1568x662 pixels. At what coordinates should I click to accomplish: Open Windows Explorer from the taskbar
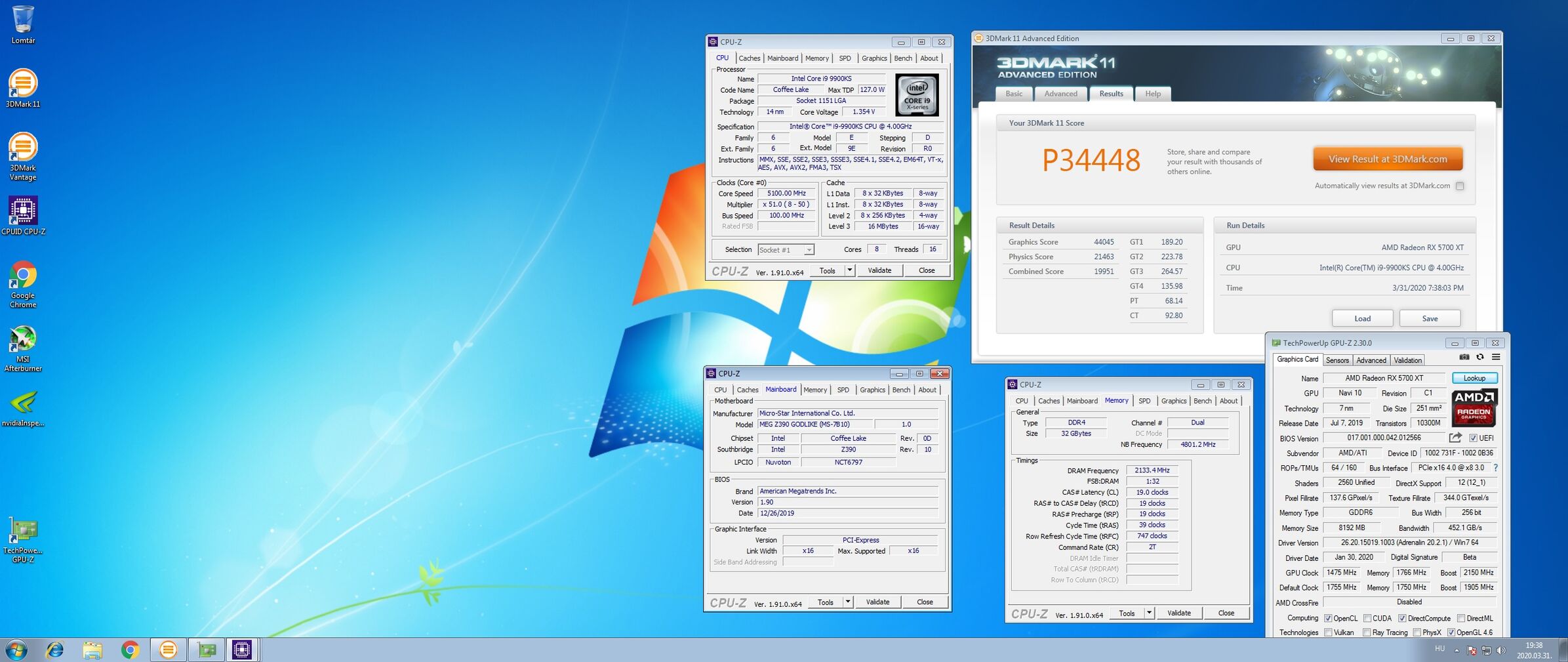click(92, 650)
